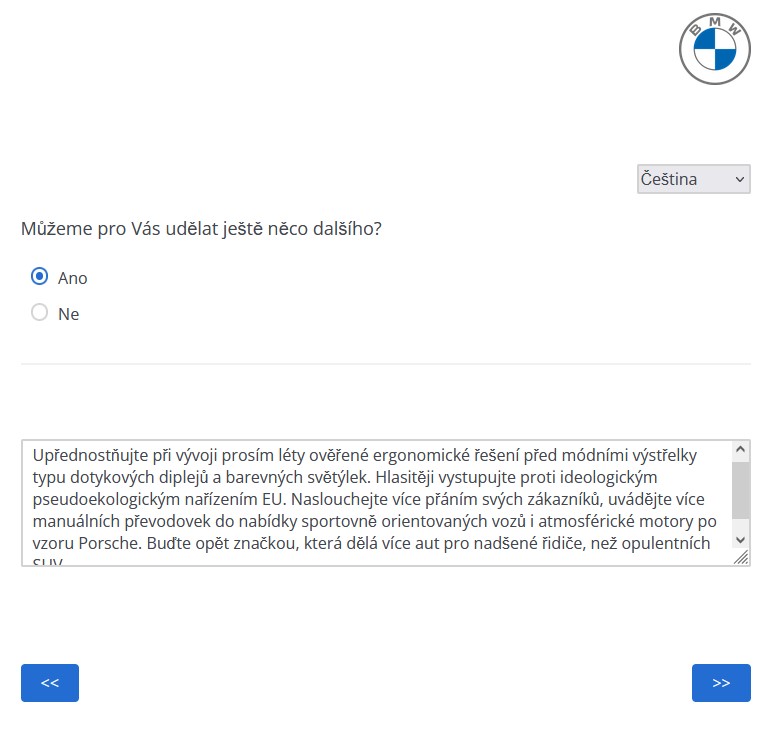This screenshot has height=730, width=774.
Task: Select the Ne radio button
Action: tap(40, 313)
